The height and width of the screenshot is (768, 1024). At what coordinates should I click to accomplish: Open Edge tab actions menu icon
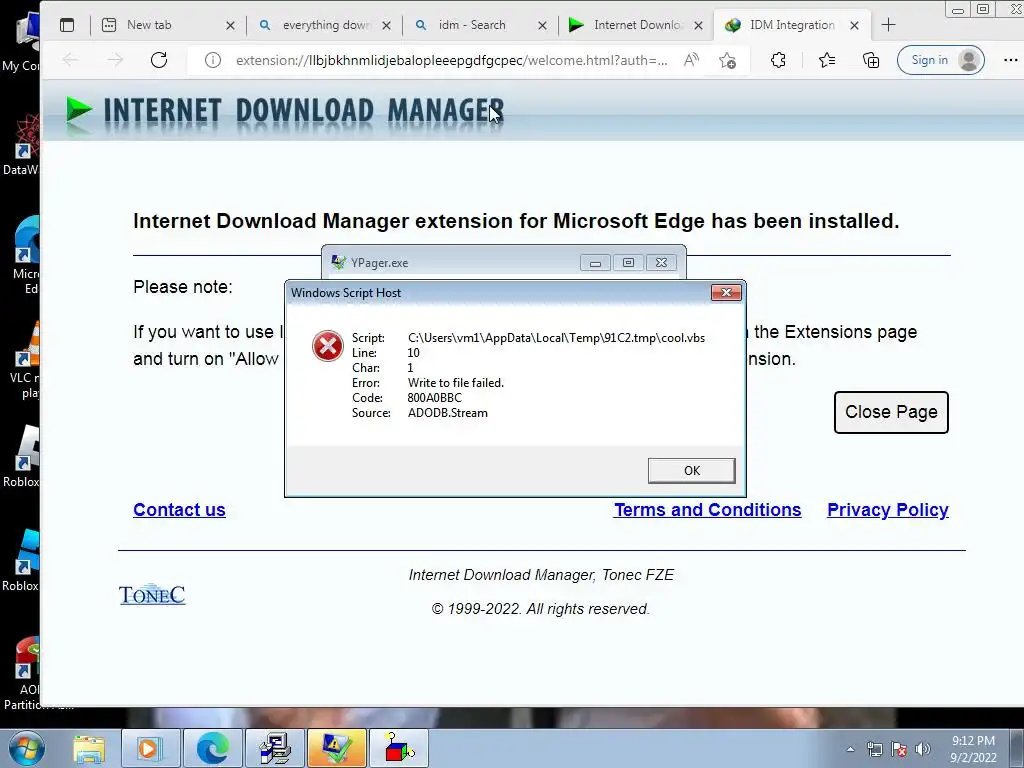point(67,25)
